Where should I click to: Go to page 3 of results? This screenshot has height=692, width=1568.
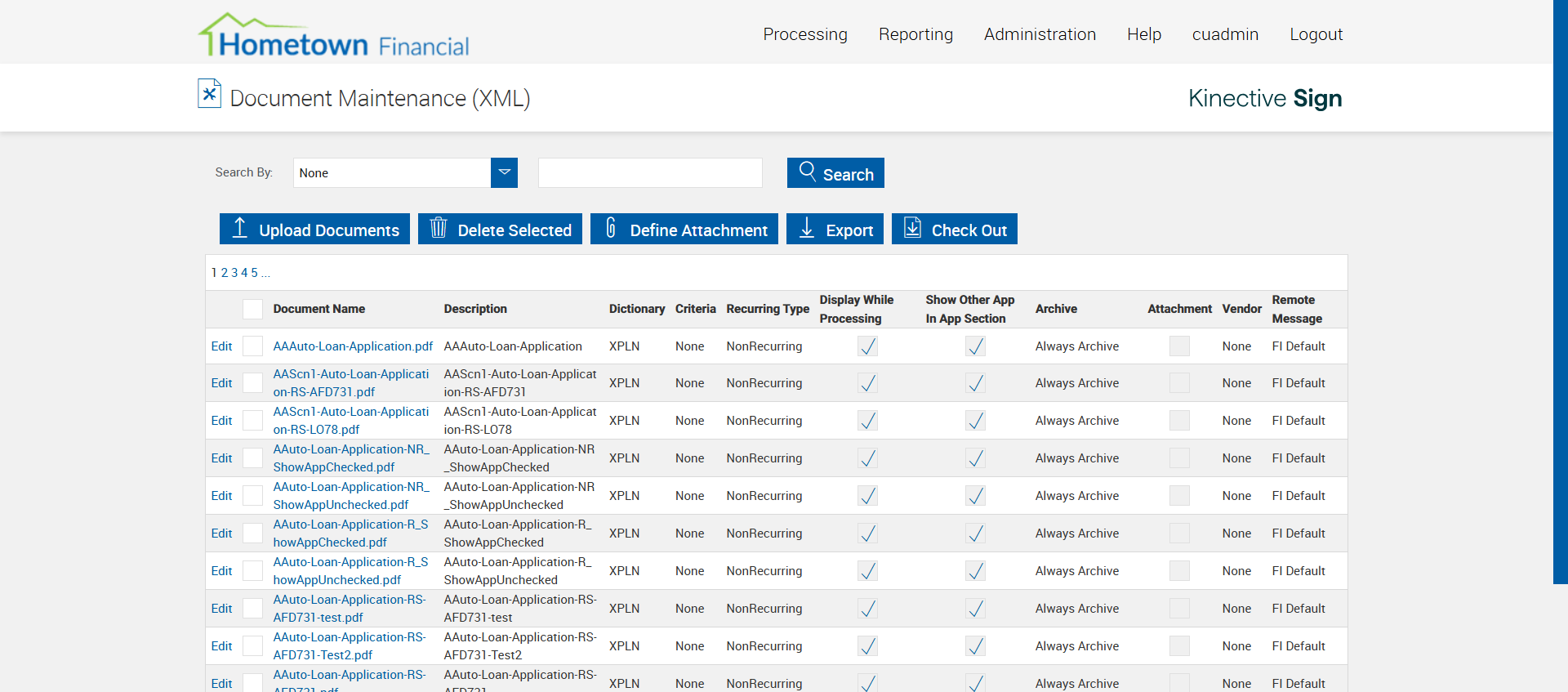pyautogui.click(x=234, y=273)
